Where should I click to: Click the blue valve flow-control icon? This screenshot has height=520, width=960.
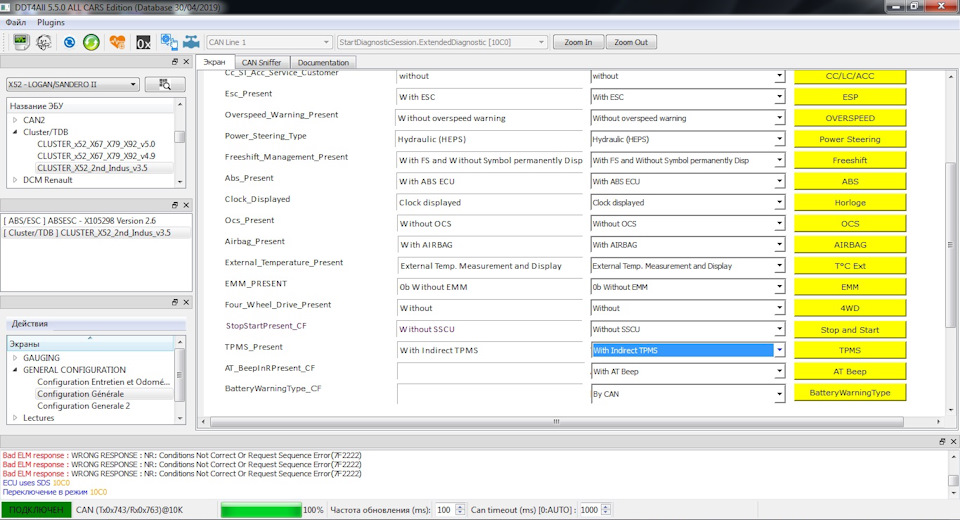point(192,42)
